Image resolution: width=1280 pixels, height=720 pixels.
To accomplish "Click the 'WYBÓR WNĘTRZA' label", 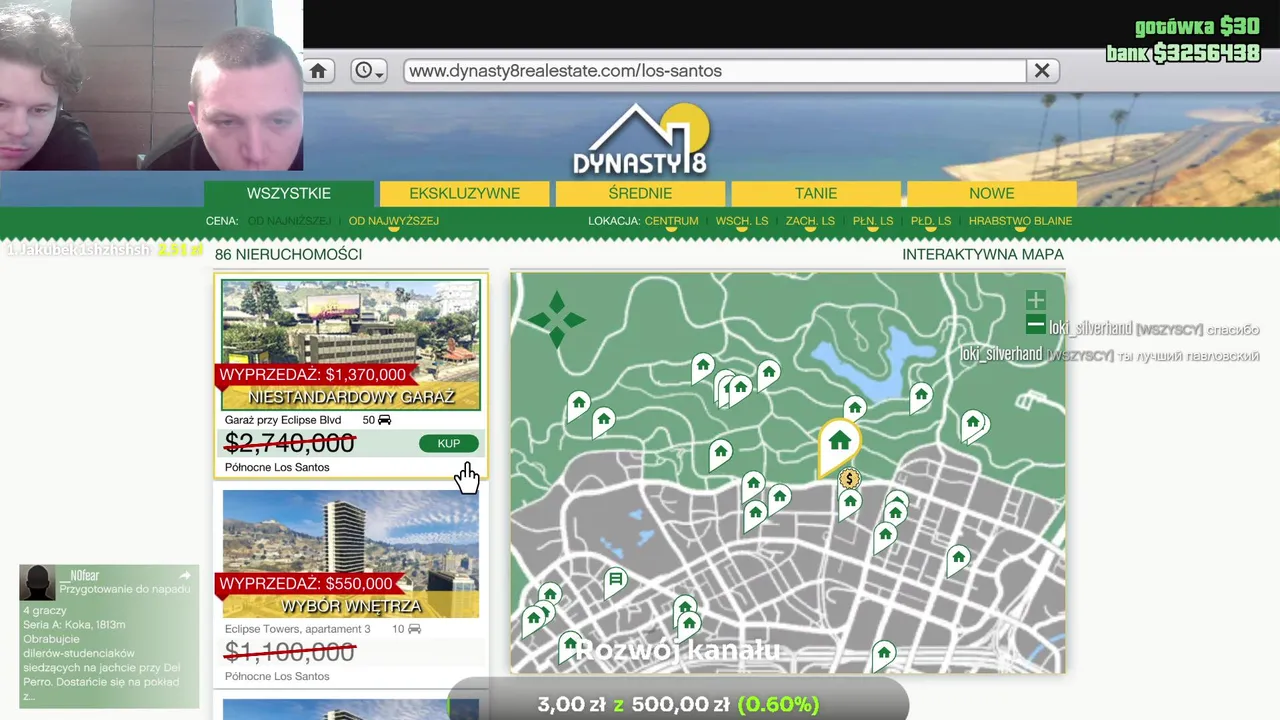I will (x=351, y=606).
